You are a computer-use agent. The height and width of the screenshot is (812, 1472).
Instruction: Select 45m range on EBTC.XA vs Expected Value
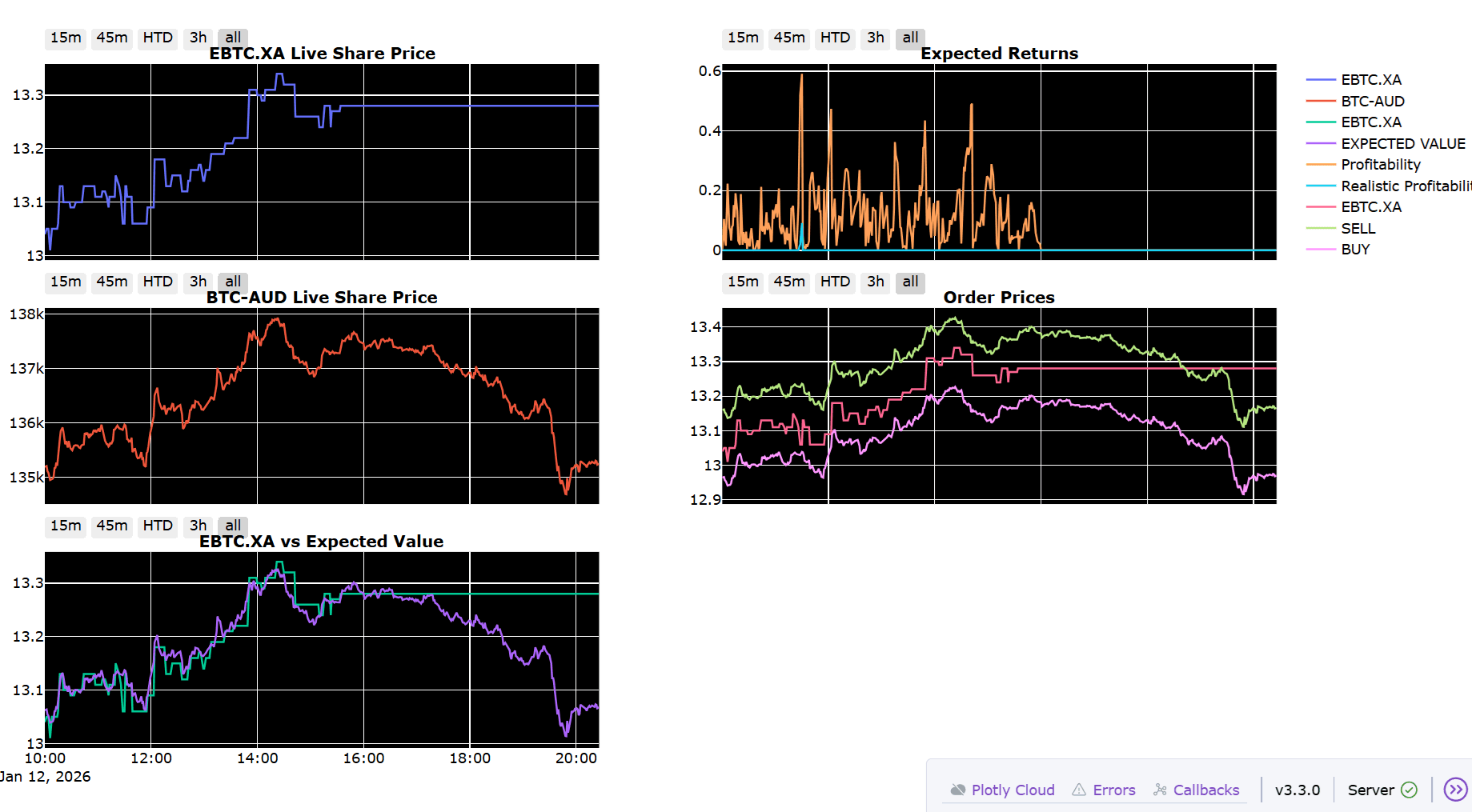(112, 526)
